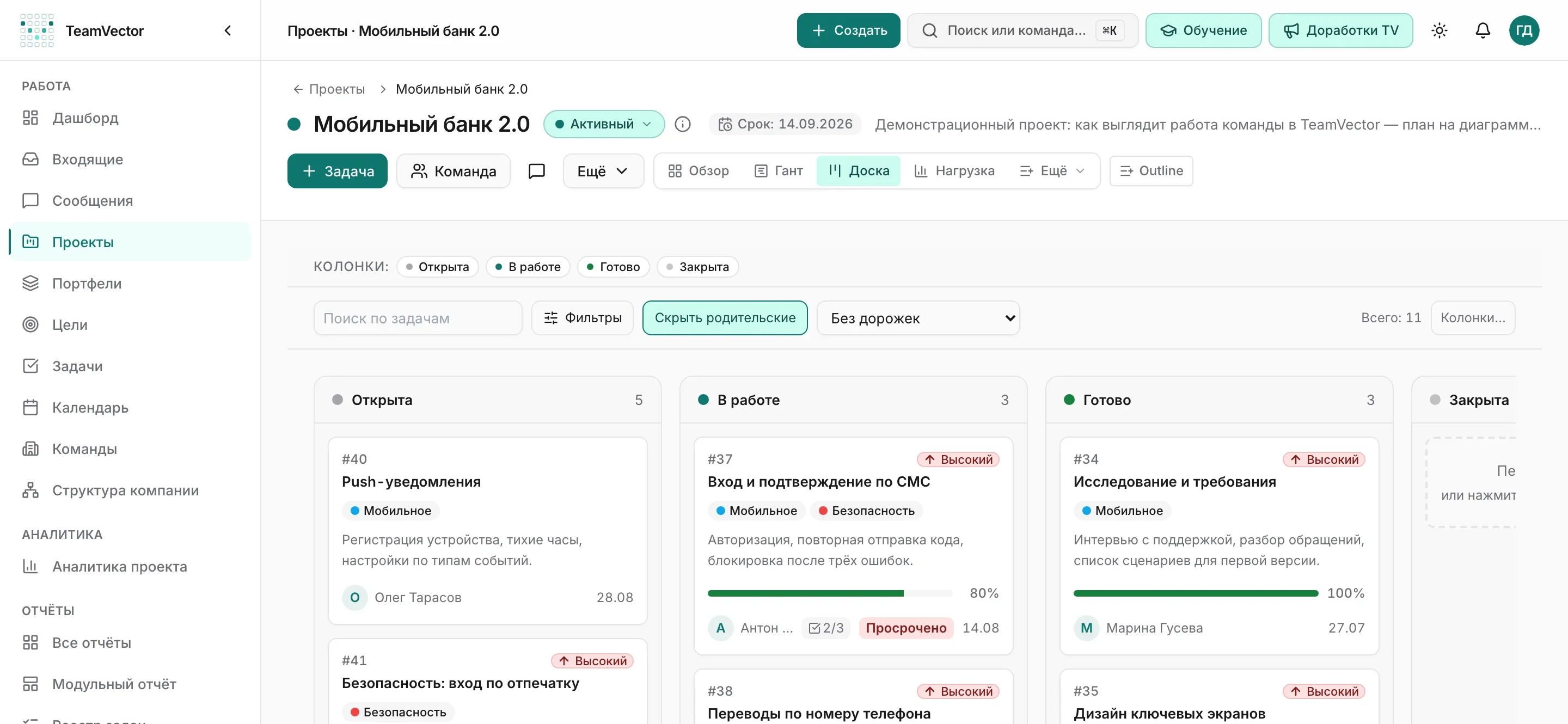Switch to the Гант view tab

[778, 171]
